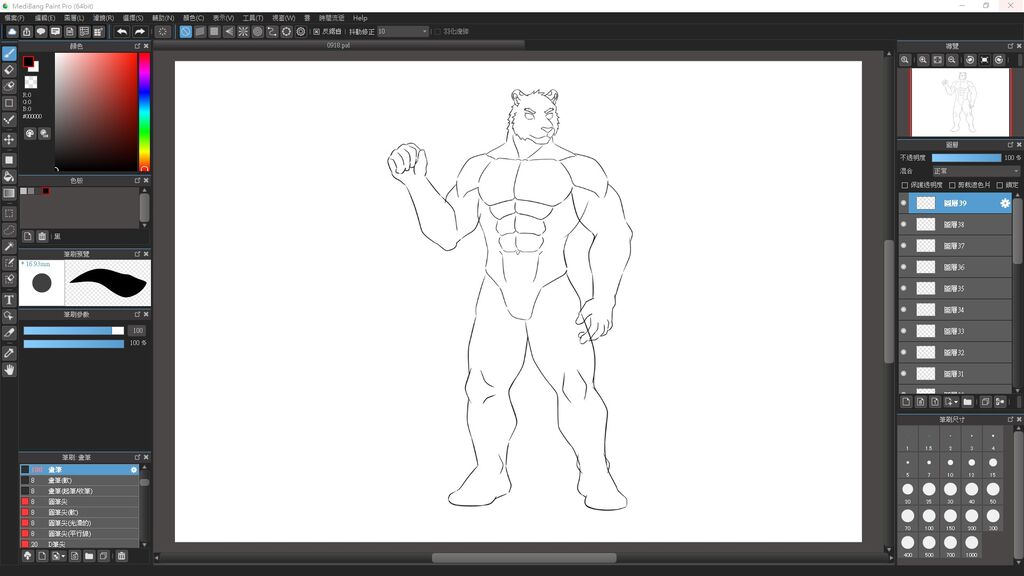The height and width of the screenshot is (576, 1024).
Task: Toggle the 保護透明度 checkbox
Action: [905, 185]
